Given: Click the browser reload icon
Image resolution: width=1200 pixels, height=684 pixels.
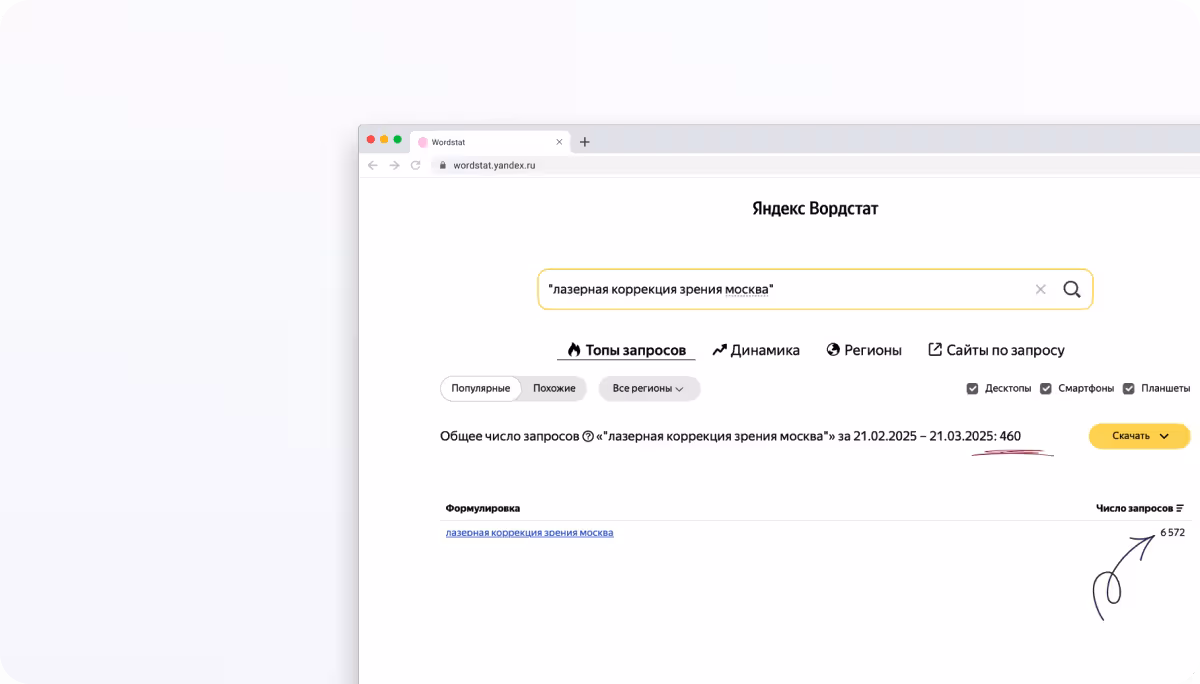Looking at the screenshot, I should click(x=415, y=165).
